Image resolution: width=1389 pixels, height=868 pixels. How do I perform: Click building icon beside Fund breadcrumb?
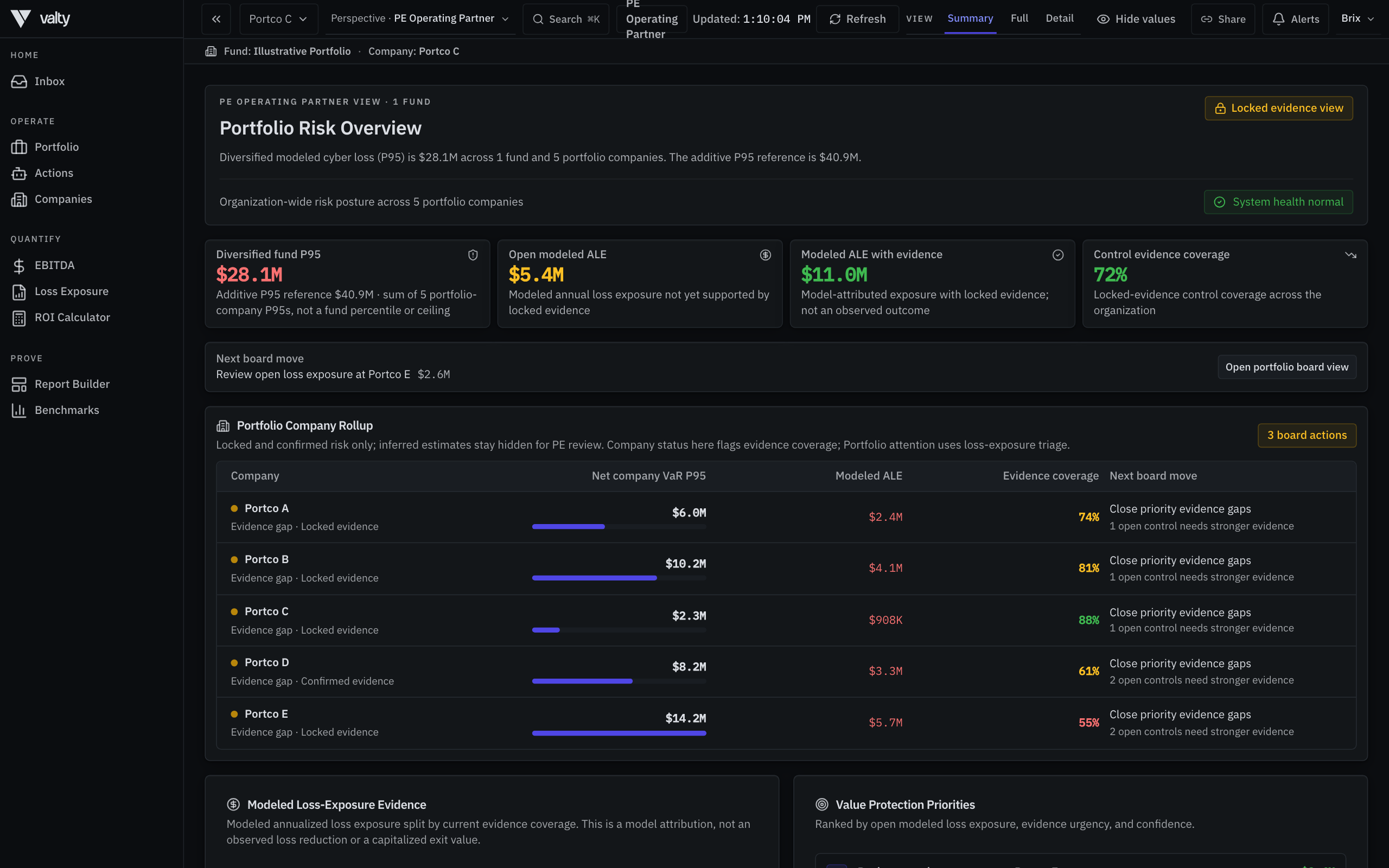point(211,51)
